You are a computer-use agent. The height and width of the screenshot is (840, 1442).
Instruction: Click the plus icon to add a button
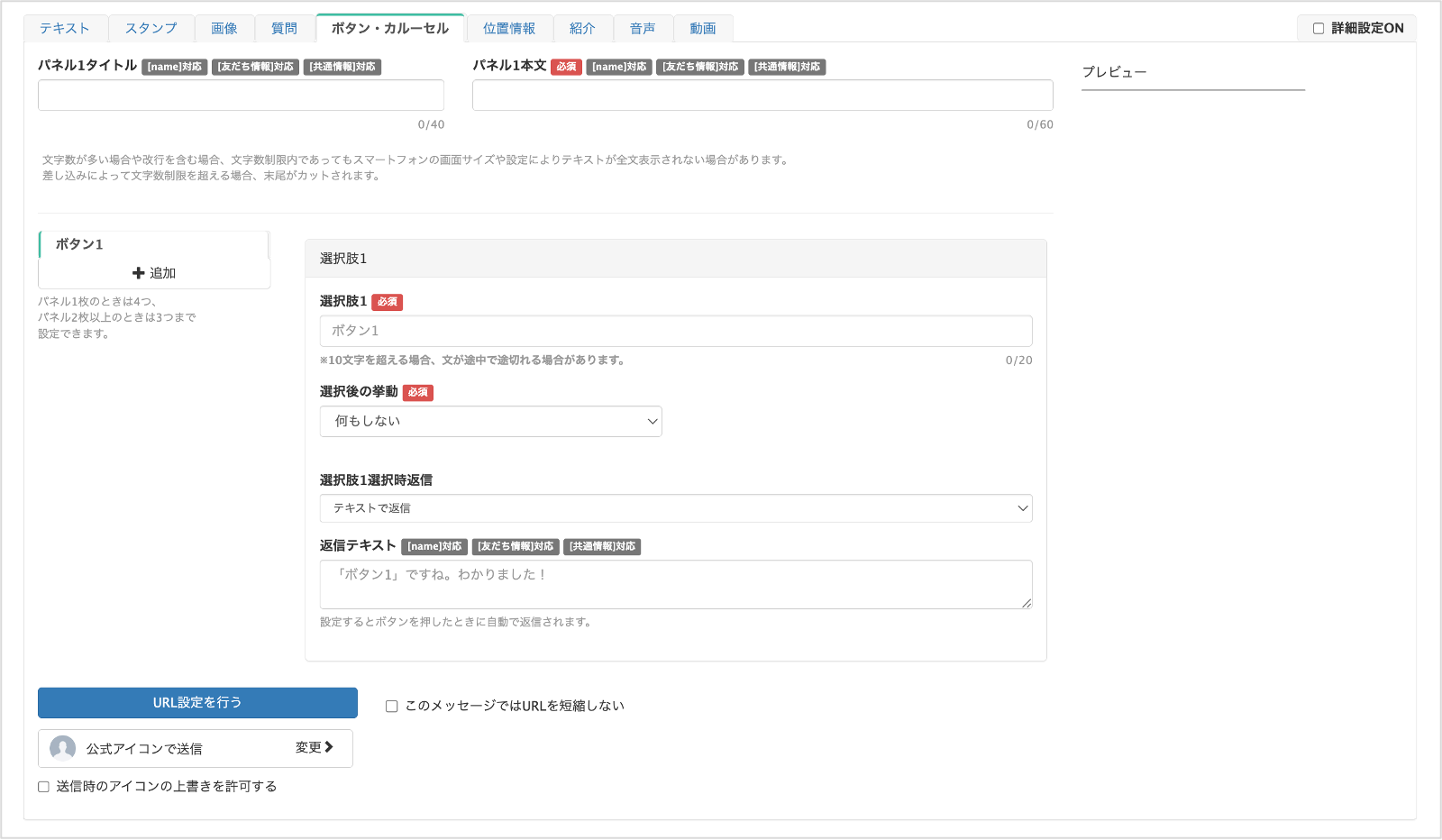pos(139,273)
